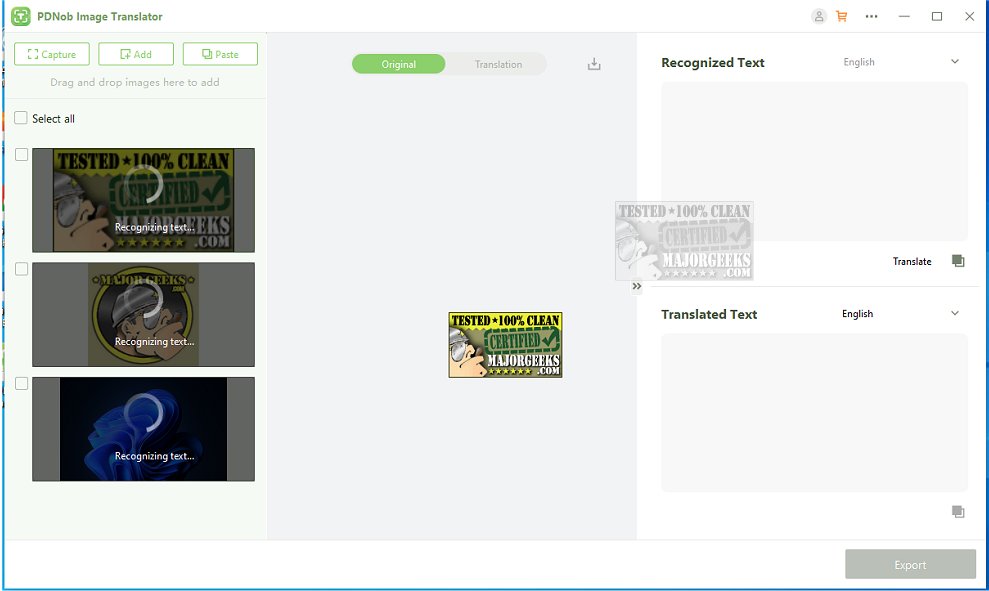Open the user account profile icon

click(819, 16)
